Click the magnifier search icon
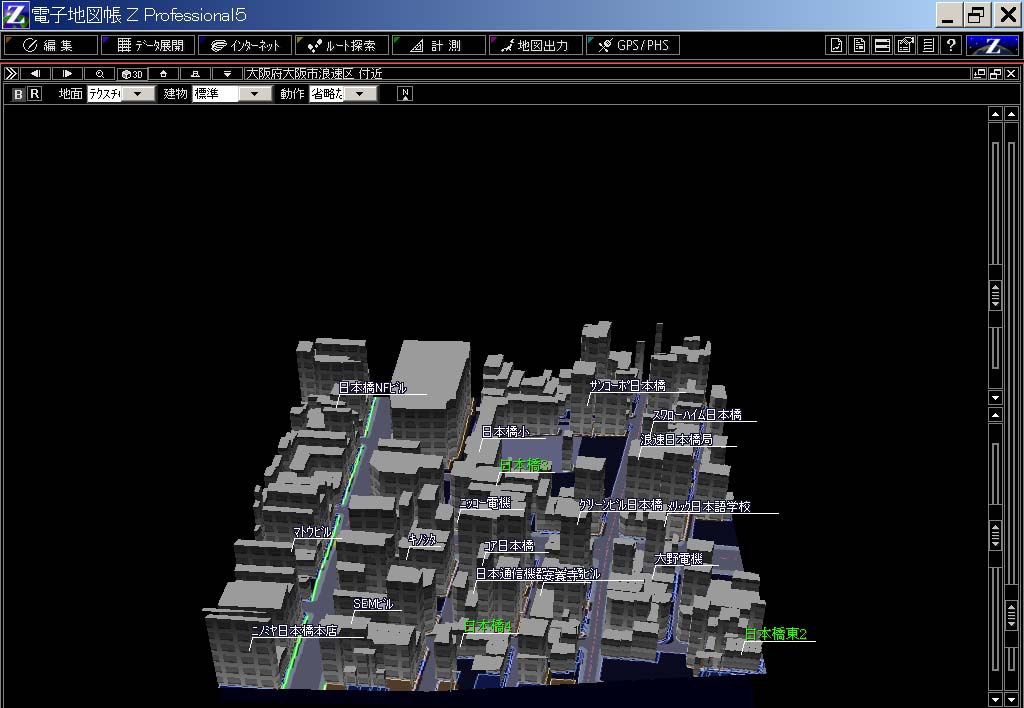This screenshot has width=1024, height=708. click(99, 74)
